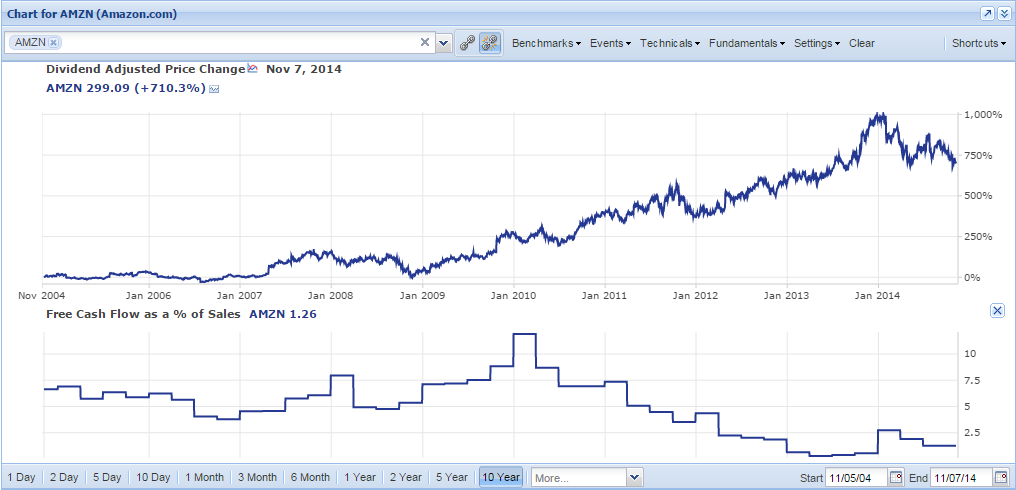Close the Free Cash Flow panel
The image size is (1016, 490).
[x=998, y=311]
